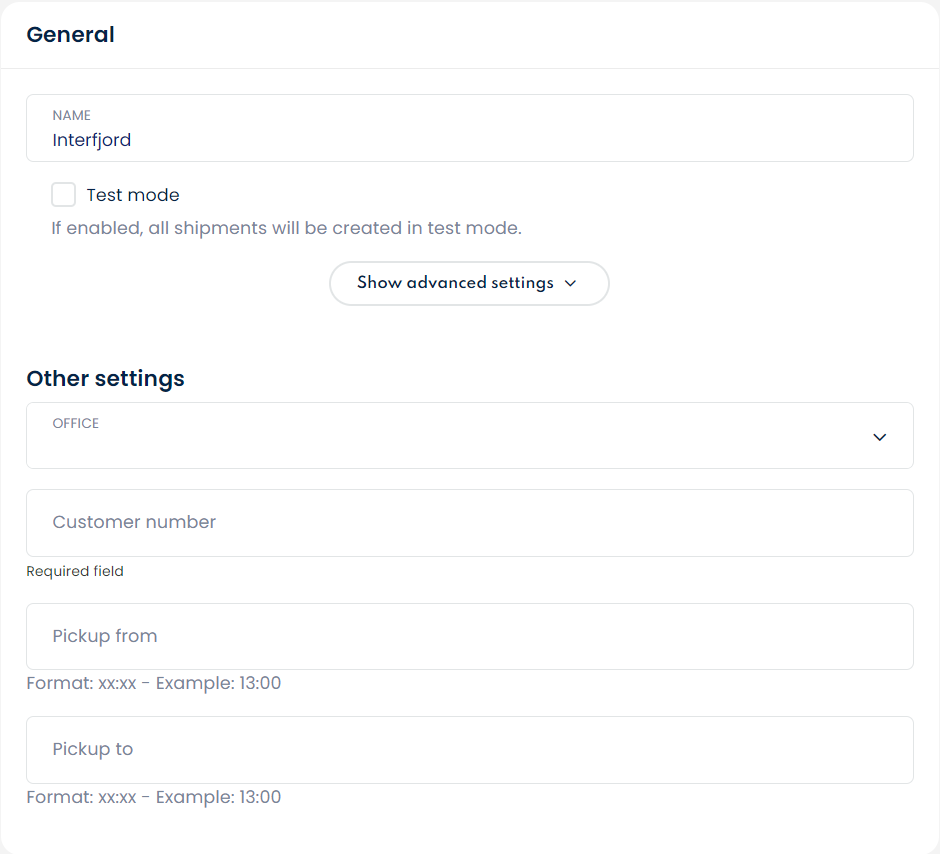Click the Office dropdown arrow icon
The height and width of the screenshot is (854, 940).
click(x=879, y=437)
